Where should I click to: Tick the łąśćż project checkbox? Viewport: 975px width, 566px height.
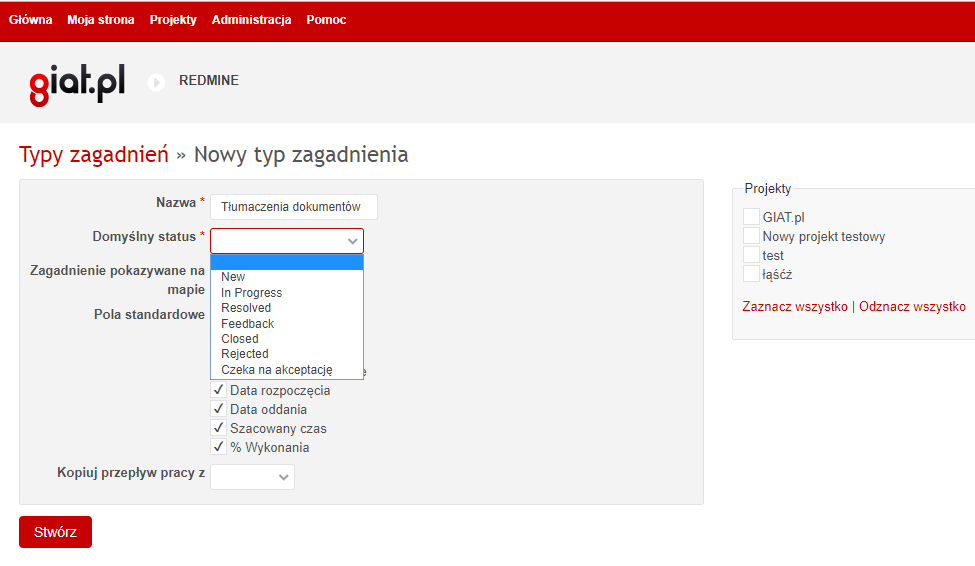pyautogui.click(x=751, y=274)
